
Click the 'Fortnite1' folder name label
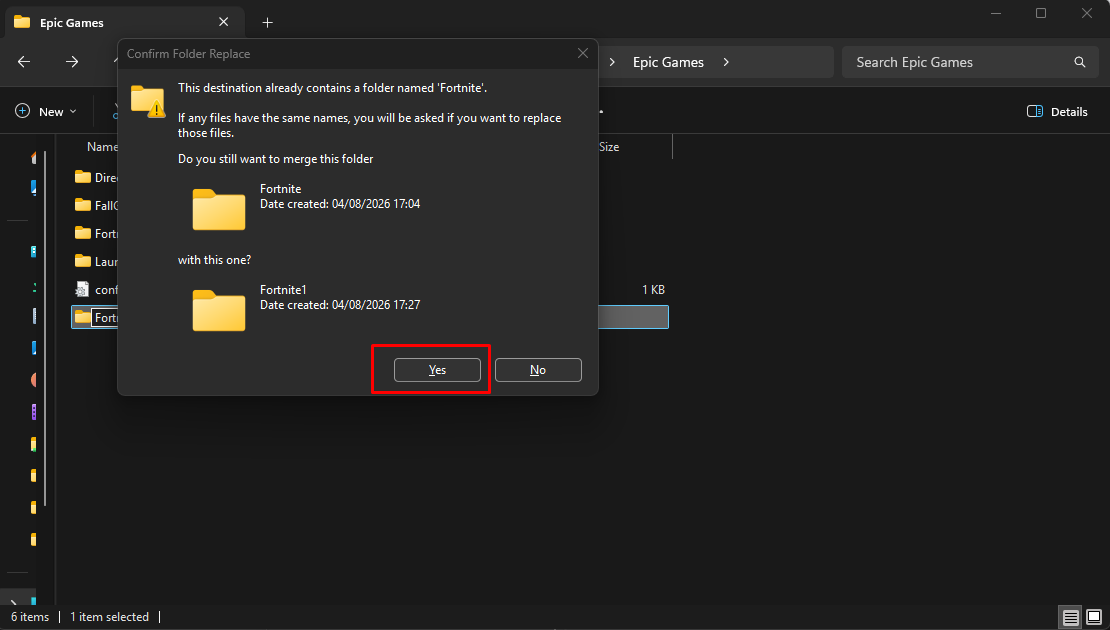point(283,290)
